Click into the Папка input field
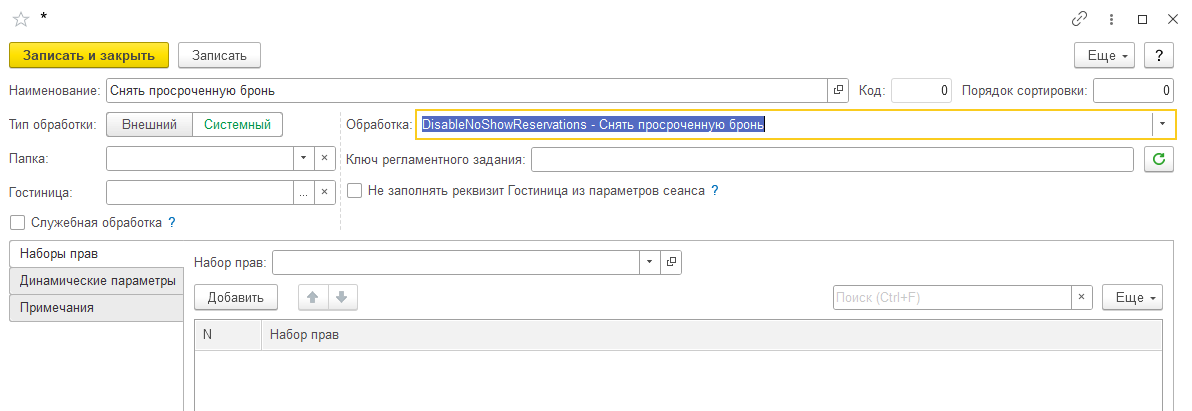This screenshot has width=1192, height=411. coord(200,158)
